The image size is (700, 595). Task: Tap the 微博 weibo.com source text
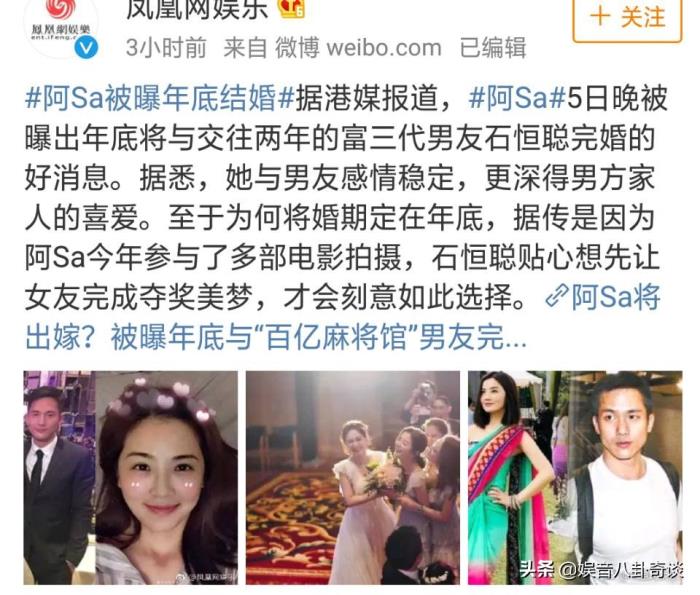[x=358, y=48]
